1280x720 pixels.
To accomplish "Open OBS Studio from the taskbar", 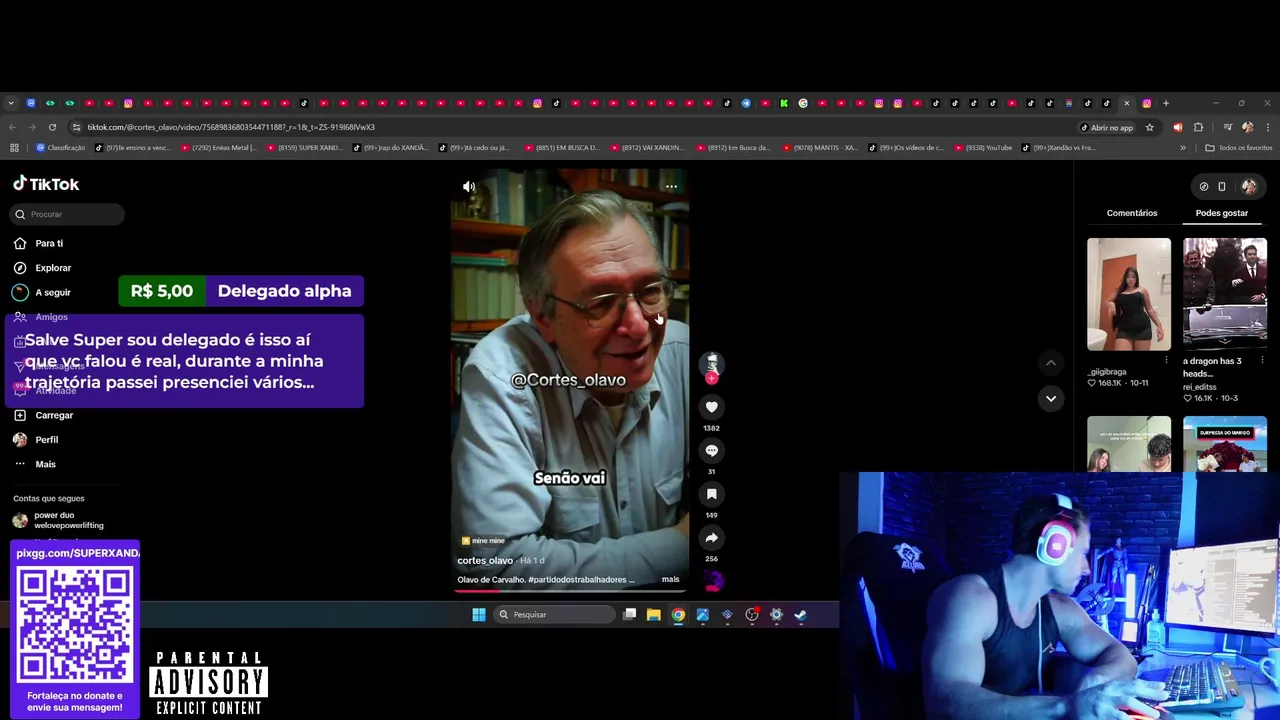I will 752,615.
